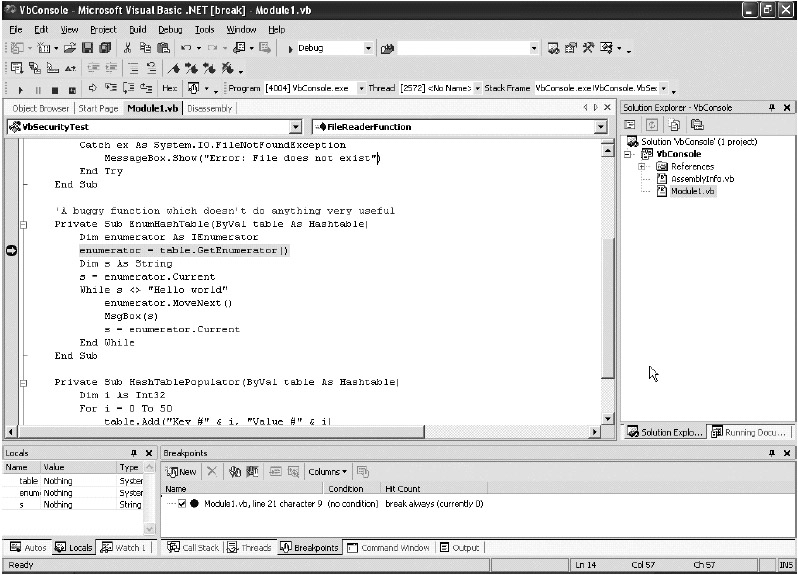Click the Save icon in the toolbar
Image resolution: width=798 pixels, height=575 pixels.
[88, 48]
